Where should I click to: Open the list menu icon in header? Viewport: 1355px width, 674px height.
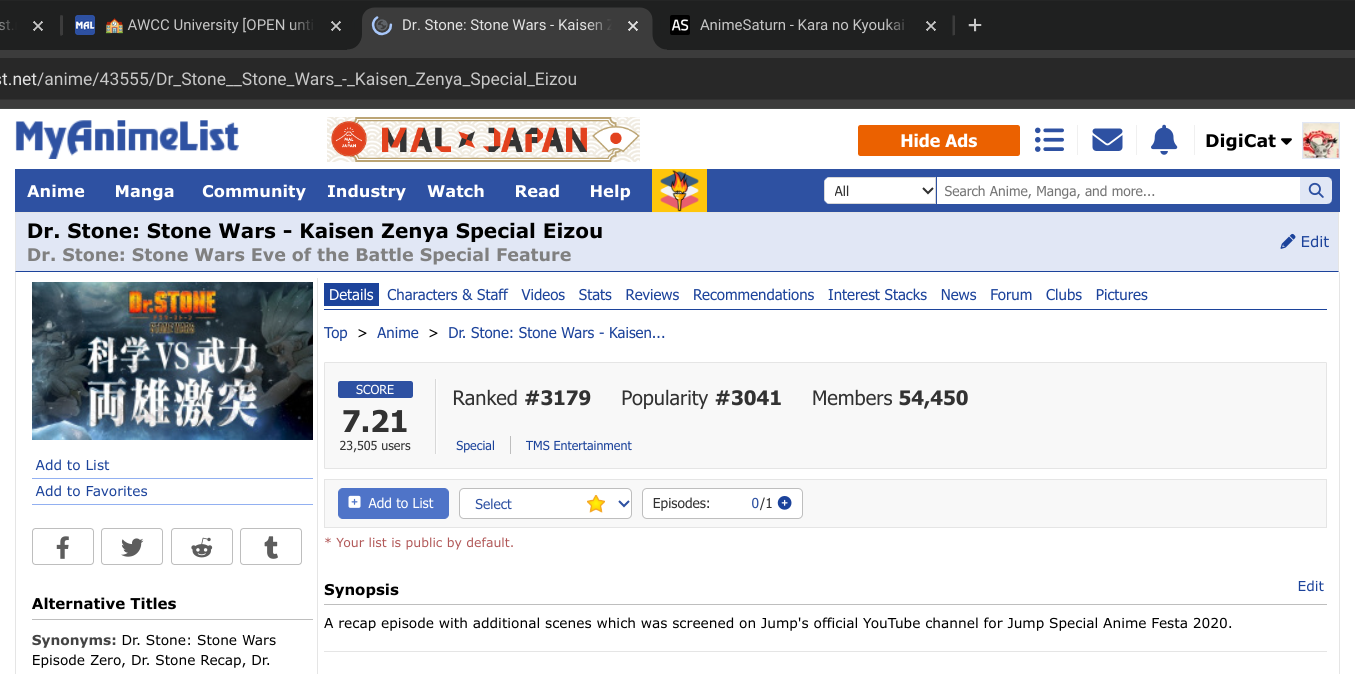[x=1049, y=140]
